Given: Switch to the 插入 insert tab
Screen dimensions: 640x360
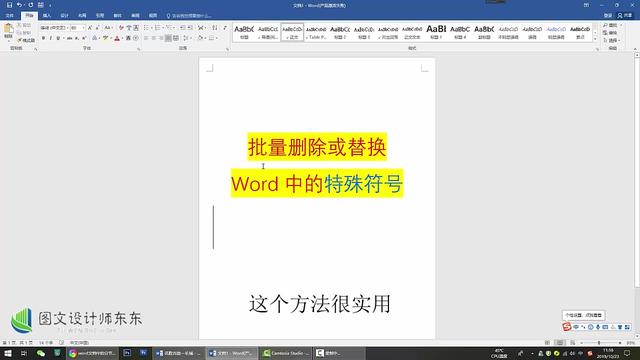Looking at the screenshot, I should coord(47,16).
